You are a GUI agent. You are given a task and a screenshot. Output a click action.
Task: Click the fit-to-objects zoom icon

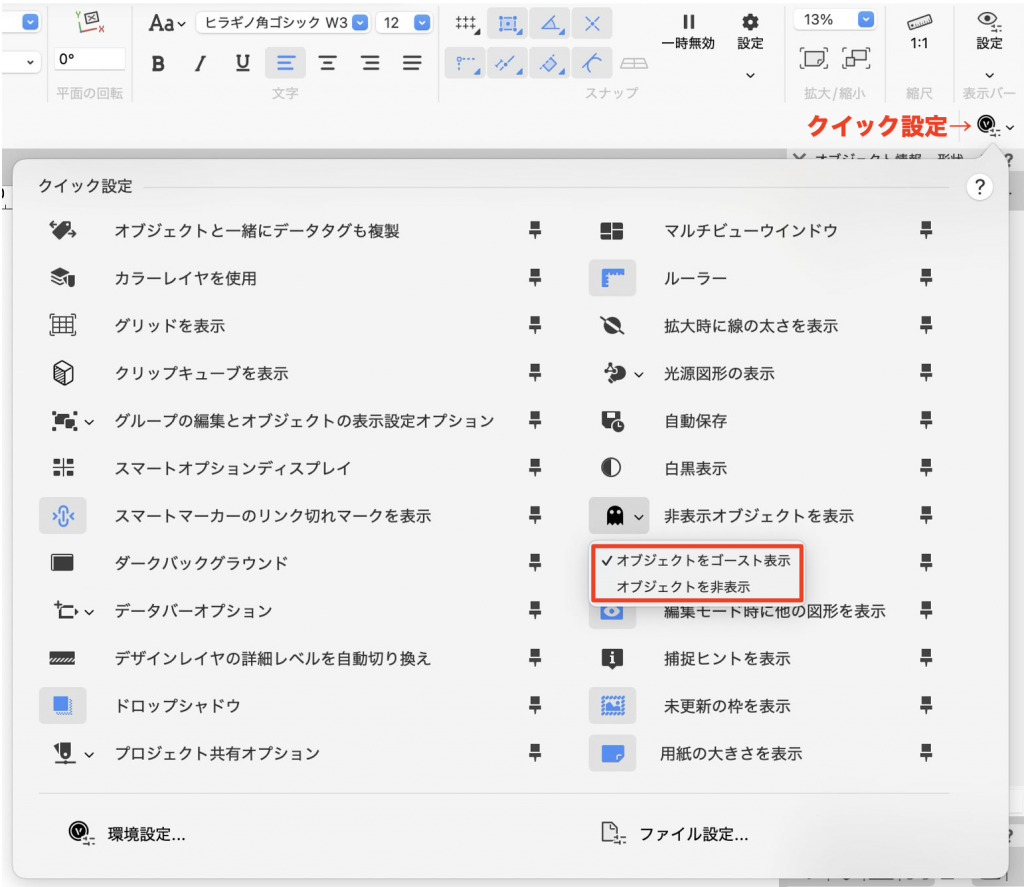pos(856,59)
